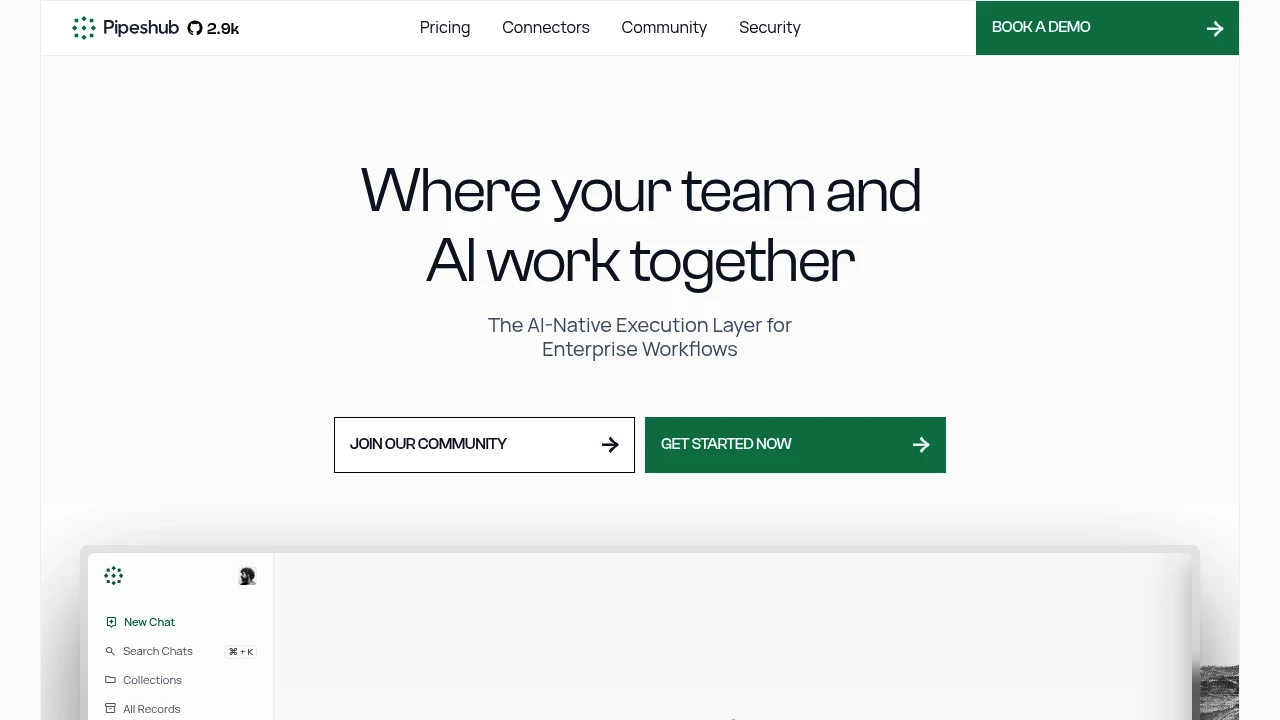Image resolution: width=1280 pixels, height=720 pixels.
Task: Click the arrow icon on Book a Demo
Action: tap(1215, 29)
